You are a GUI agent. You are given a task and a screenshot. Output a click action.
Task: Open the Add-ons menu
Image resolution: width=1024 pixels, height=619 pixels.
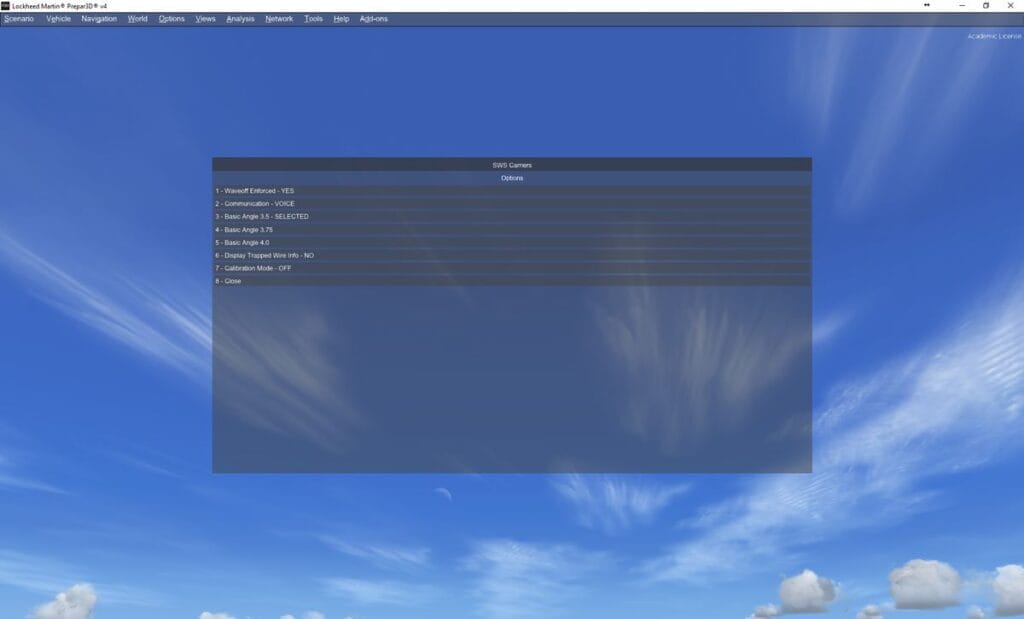click(x=374, y=19)
